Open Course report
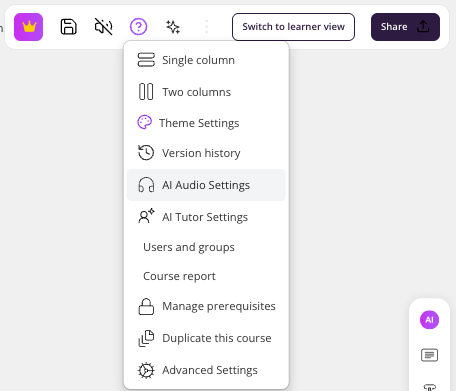The image size is (456, 391). point(206,276)
